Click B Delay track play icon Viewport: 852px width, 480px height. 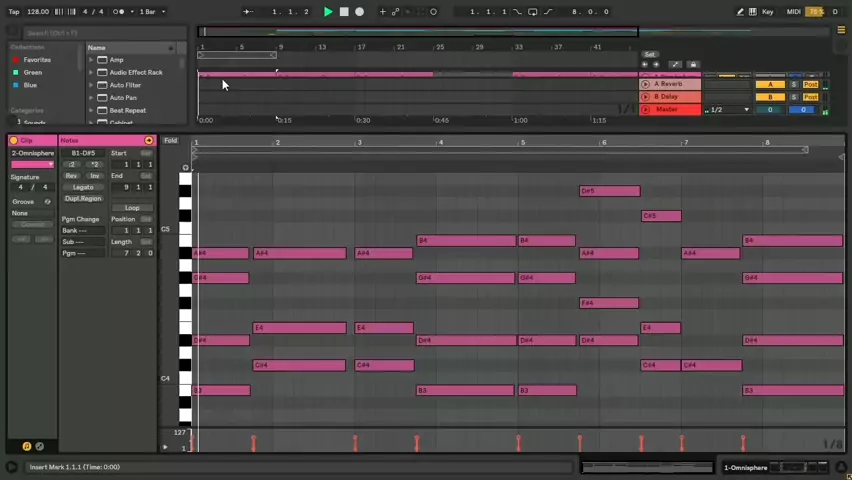click(x=646, y=97)
